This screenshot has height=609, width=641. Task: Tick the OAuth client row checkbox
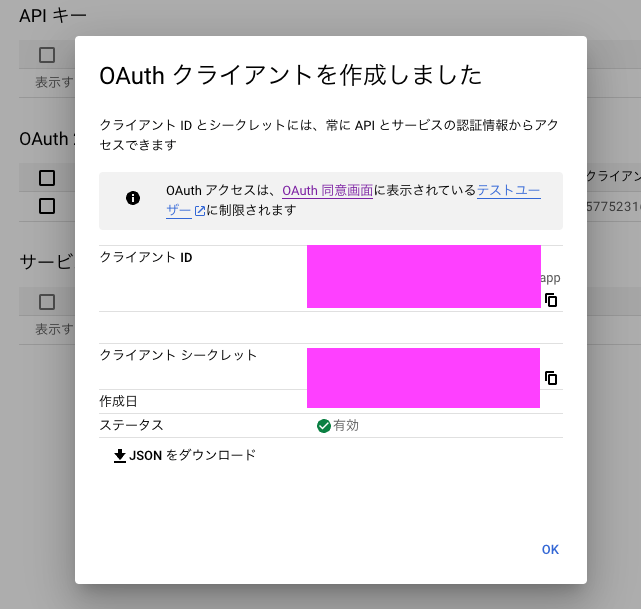pyautogui.click(x=47, y=206)
